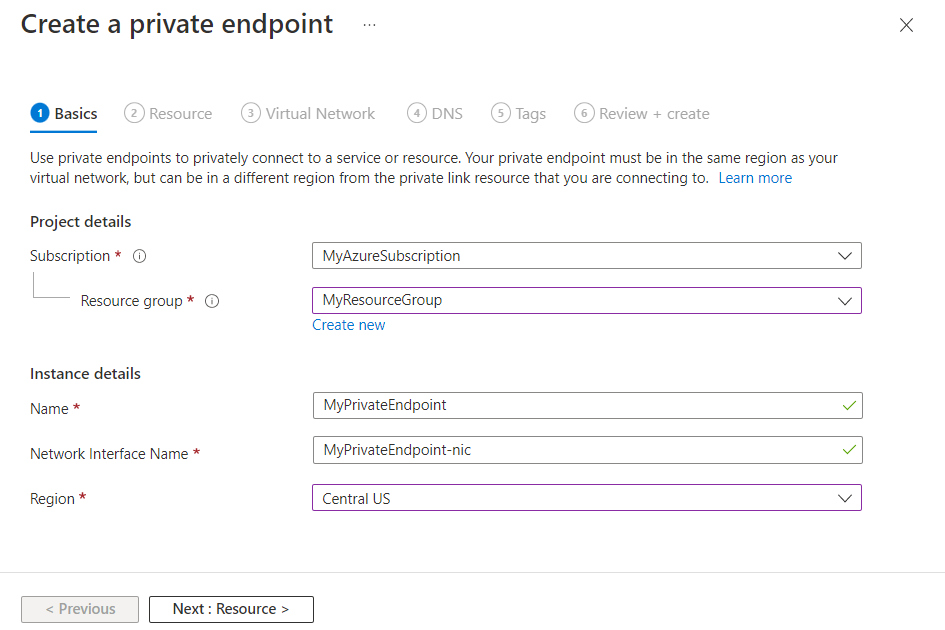Open the Learn more link
Viewport: 945px width, 630px height.
[x=754, y=177]
